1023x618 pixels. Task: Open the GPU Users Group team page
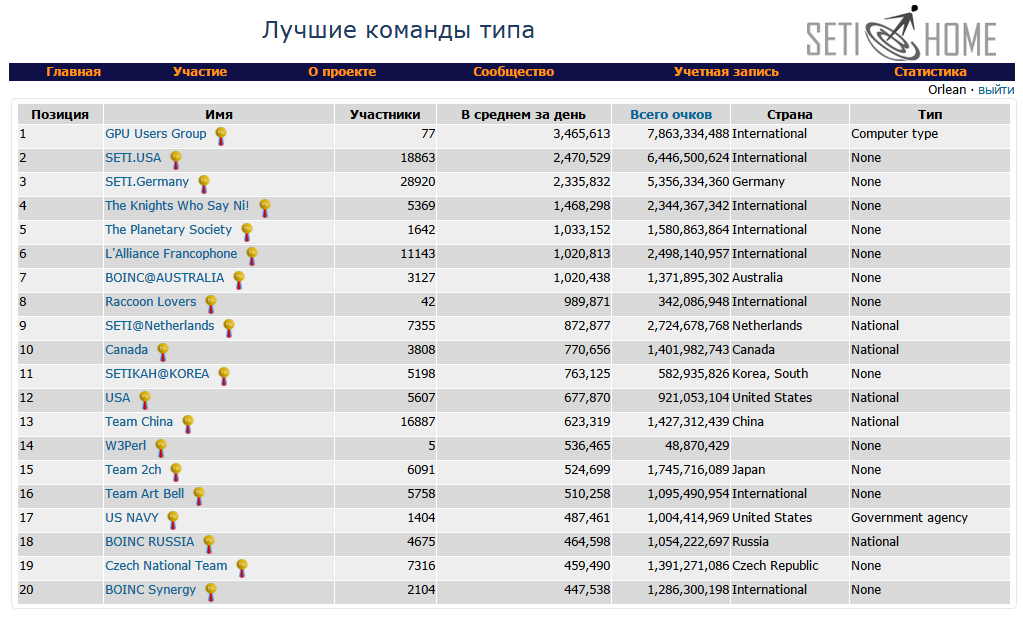pyautogui.click(x=156, y=134)
